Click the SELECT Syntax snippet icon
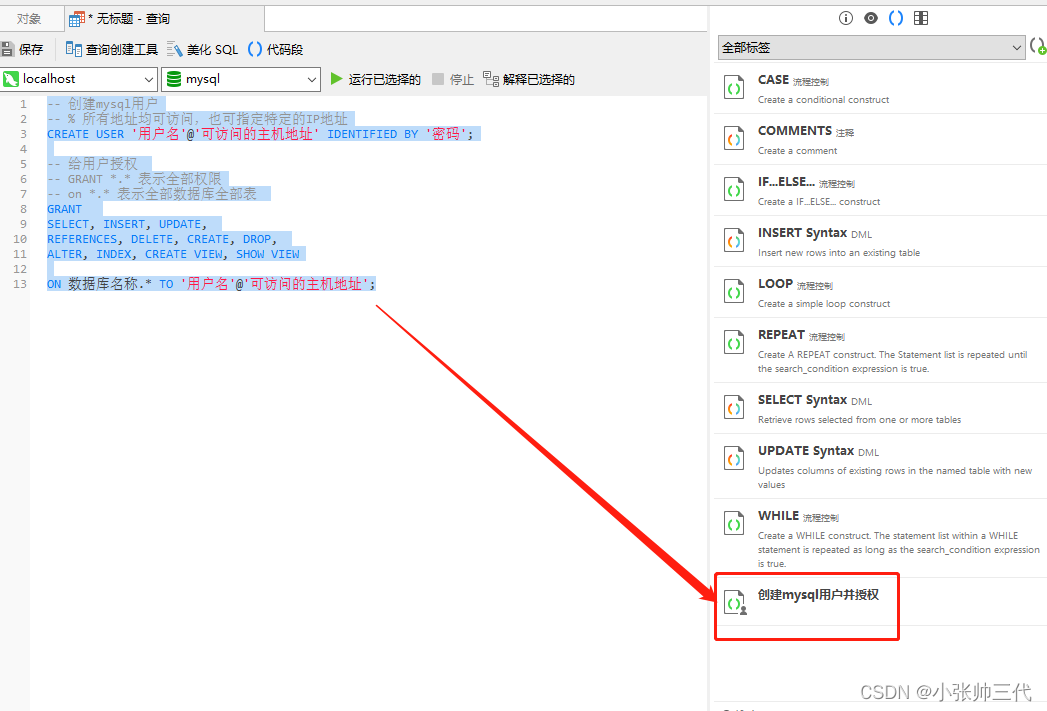Image resolution: width=1047 pixels, height=711 pixels. [x=734, y=408]
